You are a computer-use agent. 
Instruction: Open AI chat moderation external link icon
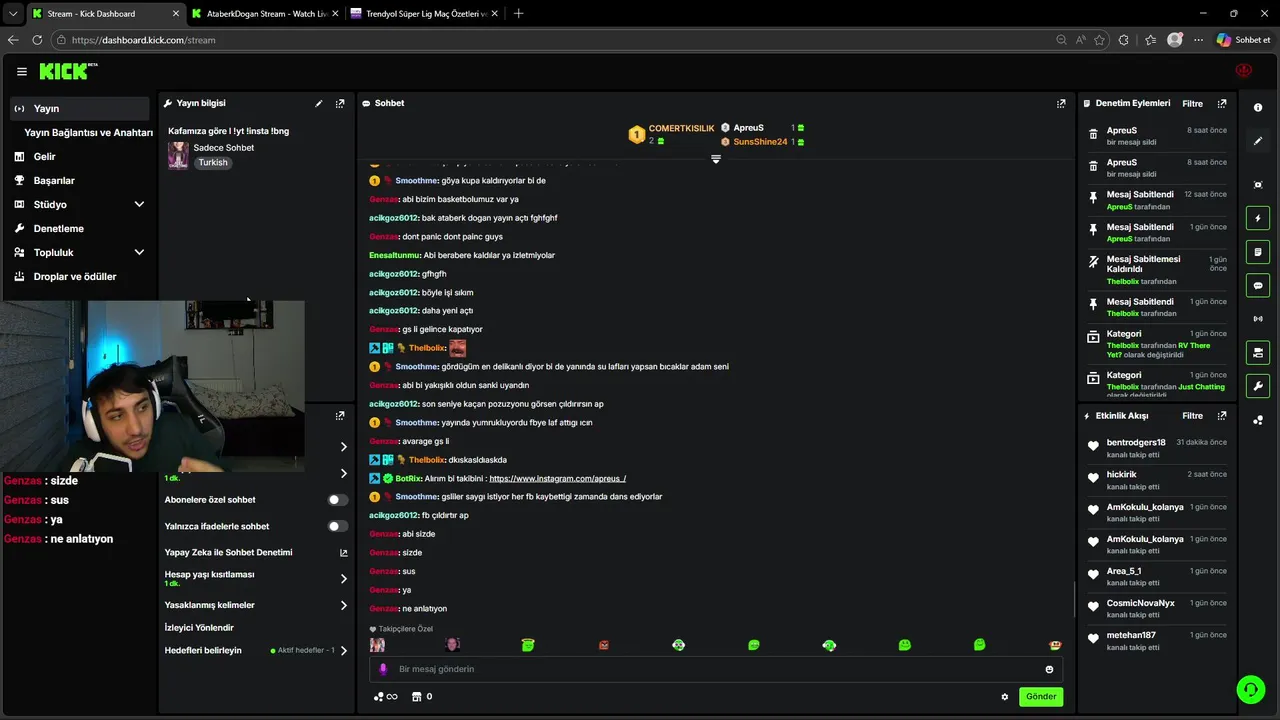[x=344, y=552]
